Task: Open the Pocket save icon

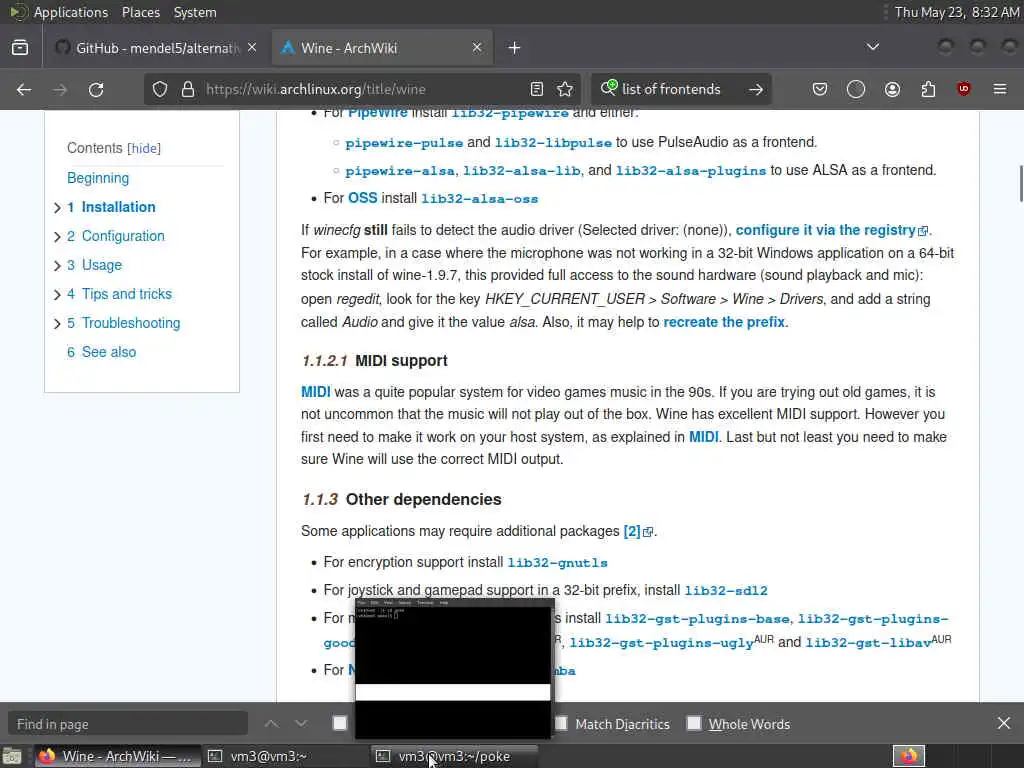Action: click(820, 89)
